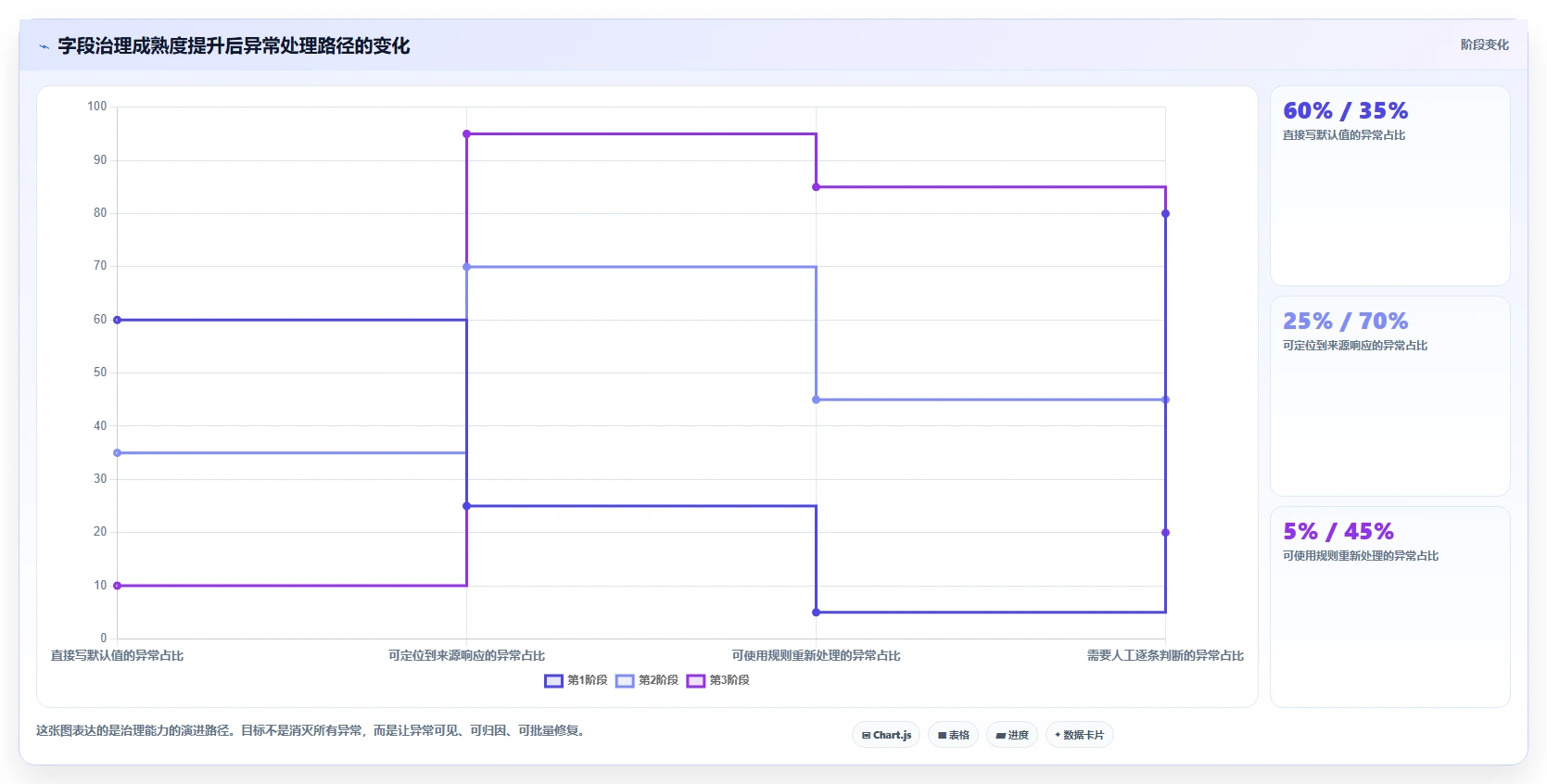The width and height of the screenshot is (1547, 784).
Task: Click the y-axis tick label 0
Action: [104, 639]
